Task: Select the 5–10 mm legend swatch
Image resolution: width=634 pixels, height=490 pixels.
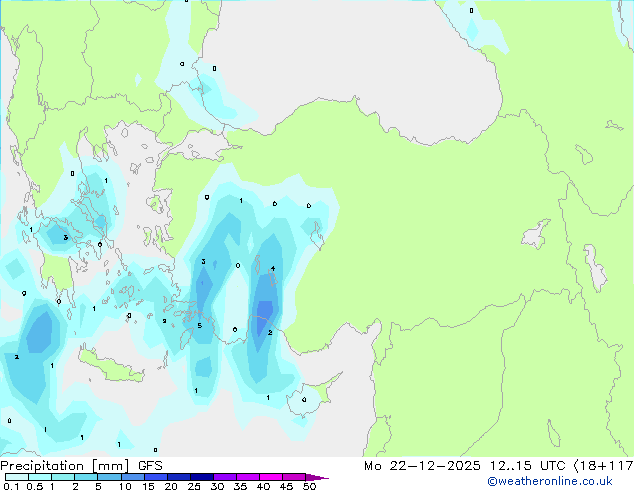Action: point(109,477)
